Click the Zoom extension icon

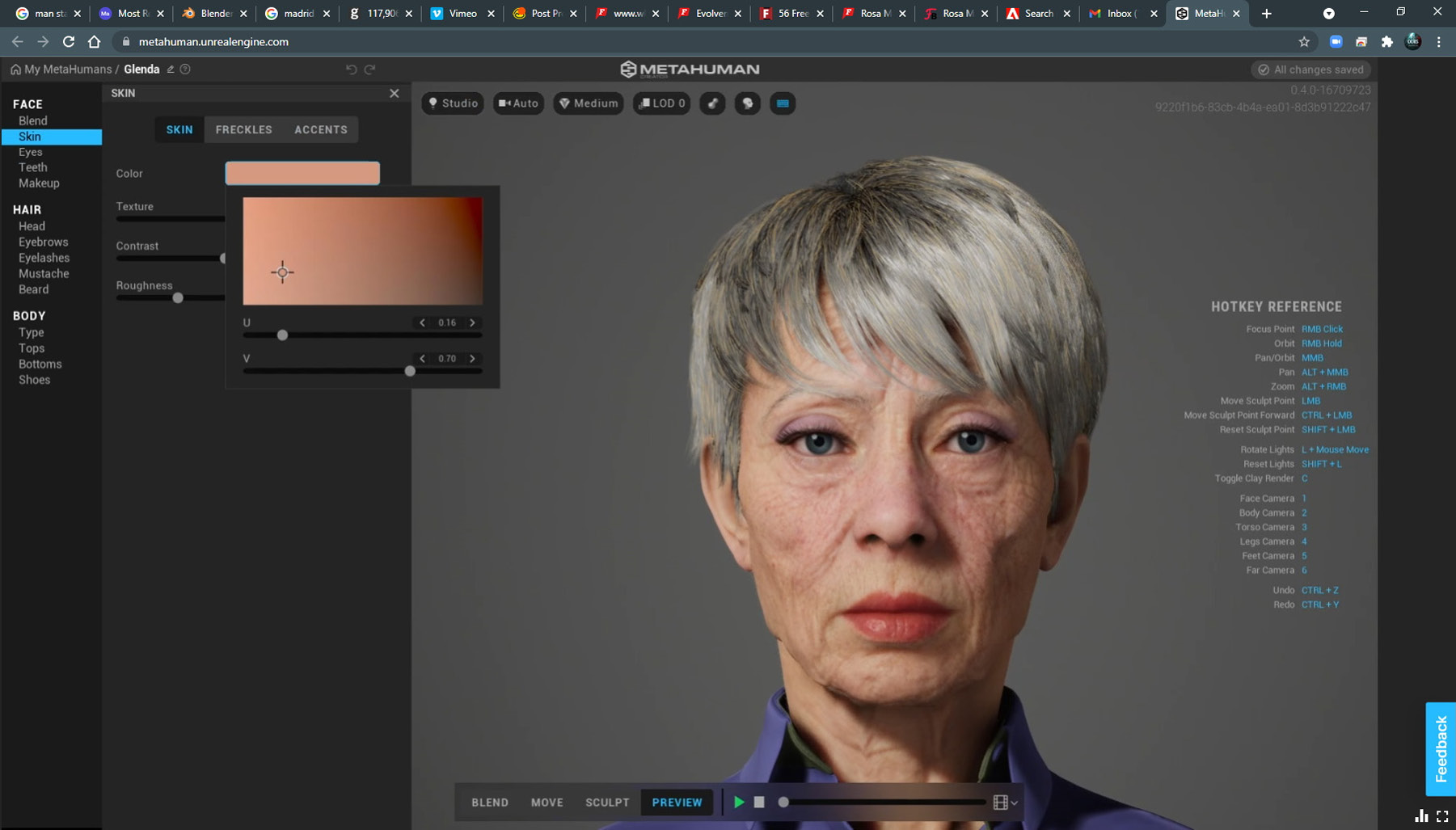1336,42
